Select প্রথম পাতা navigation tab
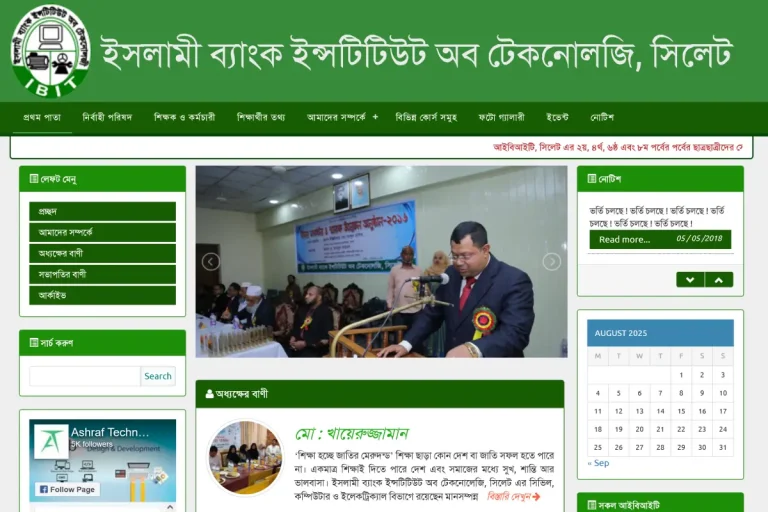This screenshot has width=768, height=512. tap(42, 118)
